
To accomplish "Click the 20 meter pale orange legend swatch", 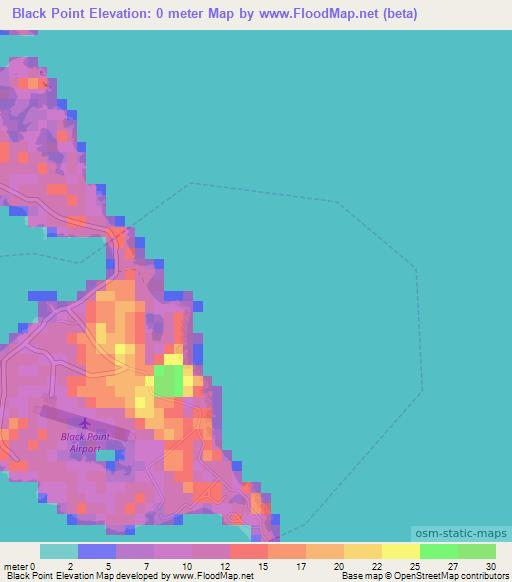I will pos(363,551).
